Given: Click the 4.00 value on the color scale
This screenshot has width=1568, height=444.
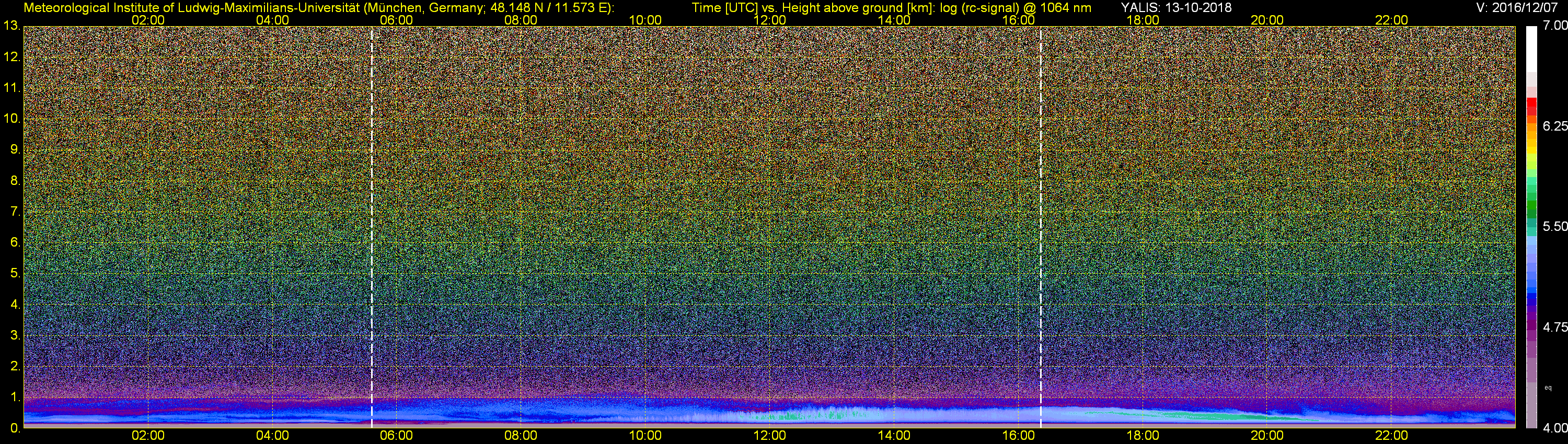Looking at the screenshot, I should pos(1555,428).
